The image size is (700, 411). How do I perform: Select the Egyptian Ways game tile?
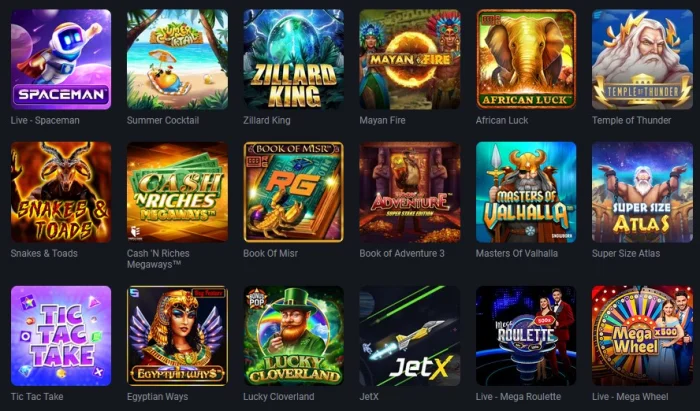pyautogui.click(x=177, y=336)
